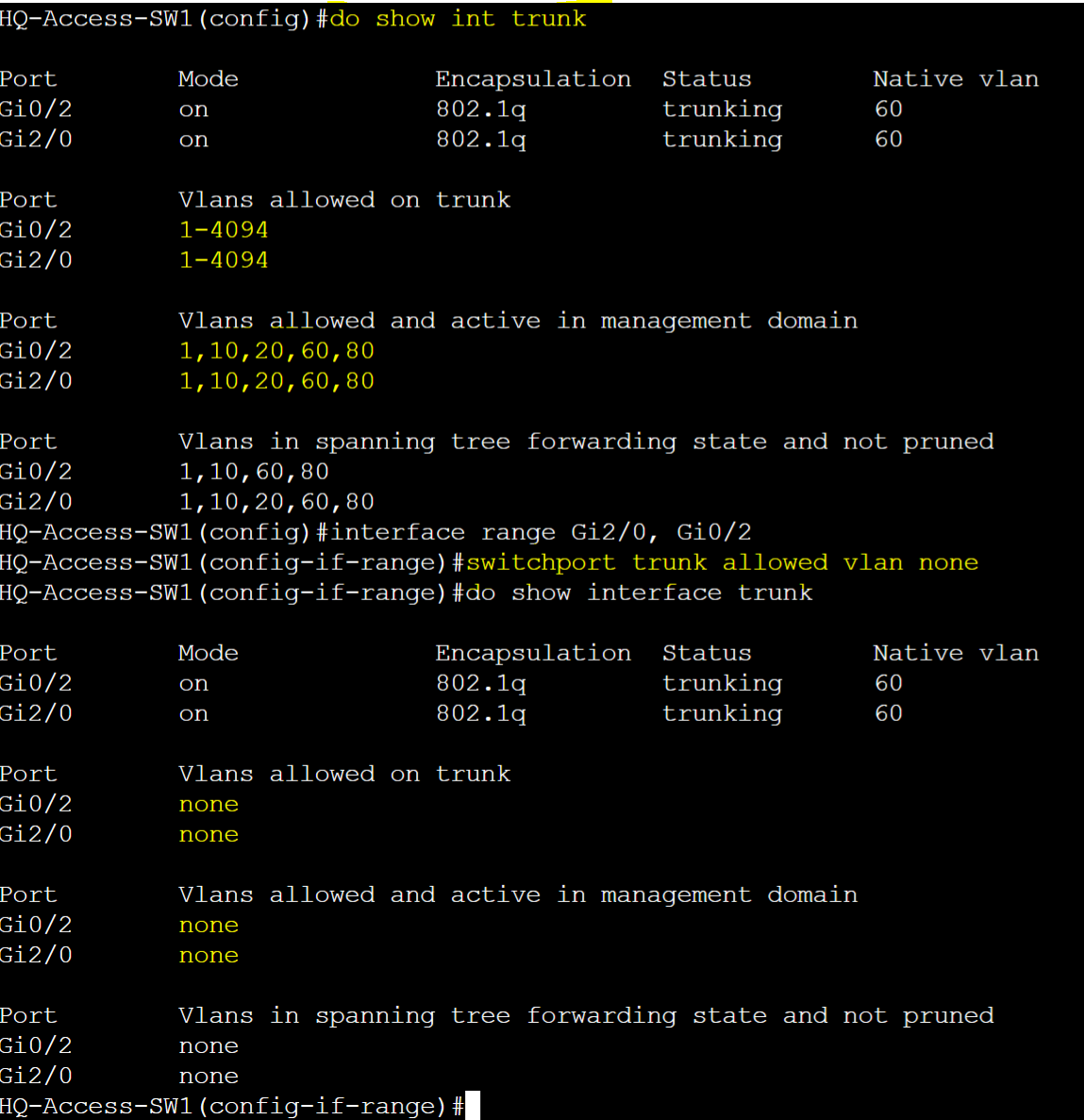Click the yellow 1,10,20,60,80 list for Gi2/0

[276, 380]
